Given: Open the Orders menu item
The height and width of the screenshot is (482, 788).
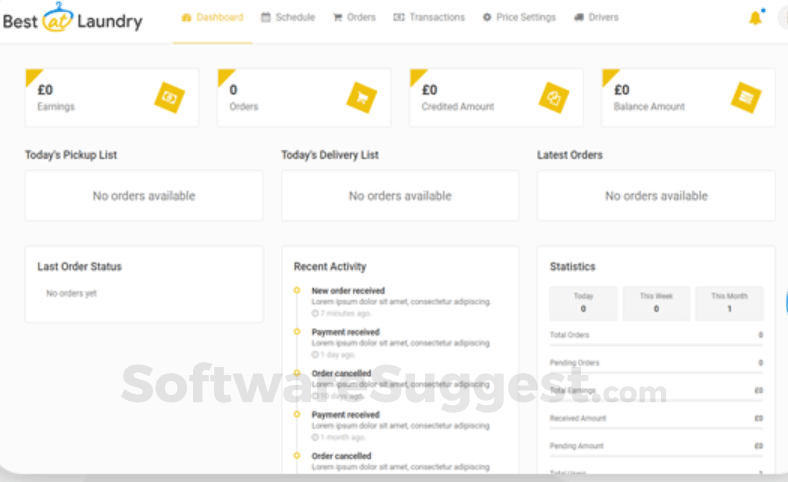Looking at the screenshot, I should tap(354, 18).
